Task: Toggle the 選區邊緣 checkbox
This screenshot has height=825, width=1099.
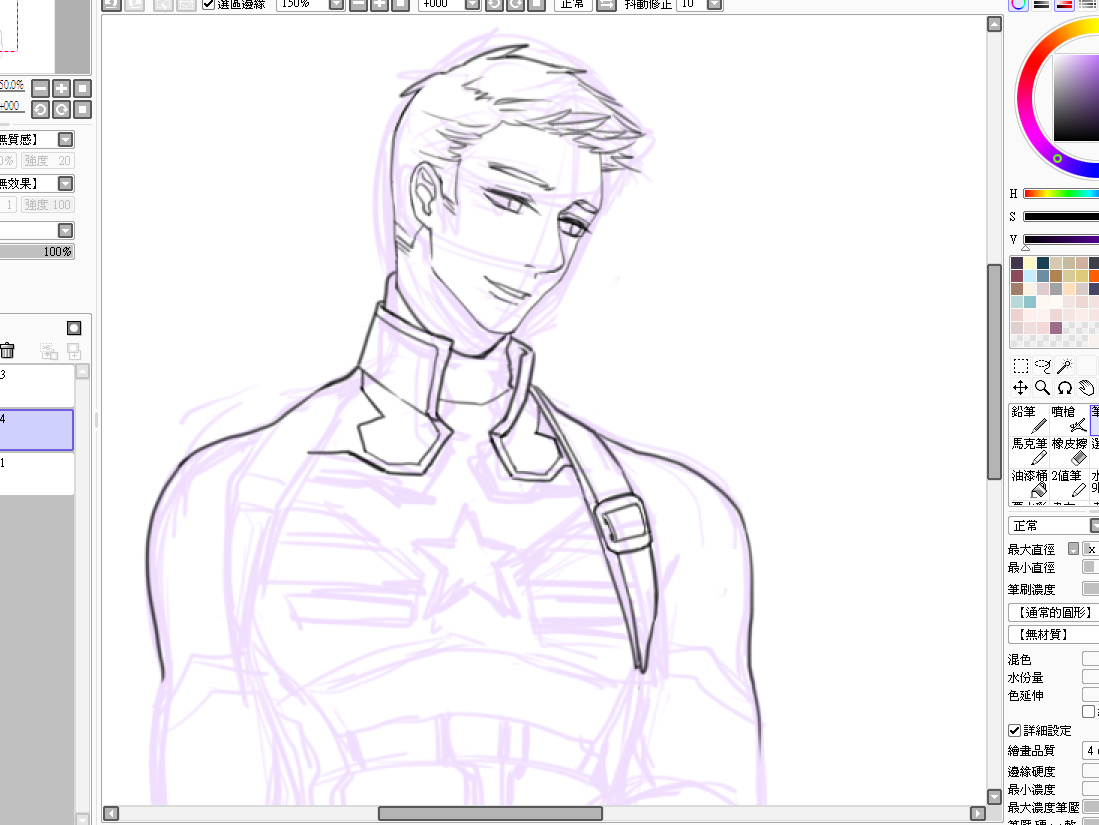Action: pyautogui.click(x=208, y=4)
